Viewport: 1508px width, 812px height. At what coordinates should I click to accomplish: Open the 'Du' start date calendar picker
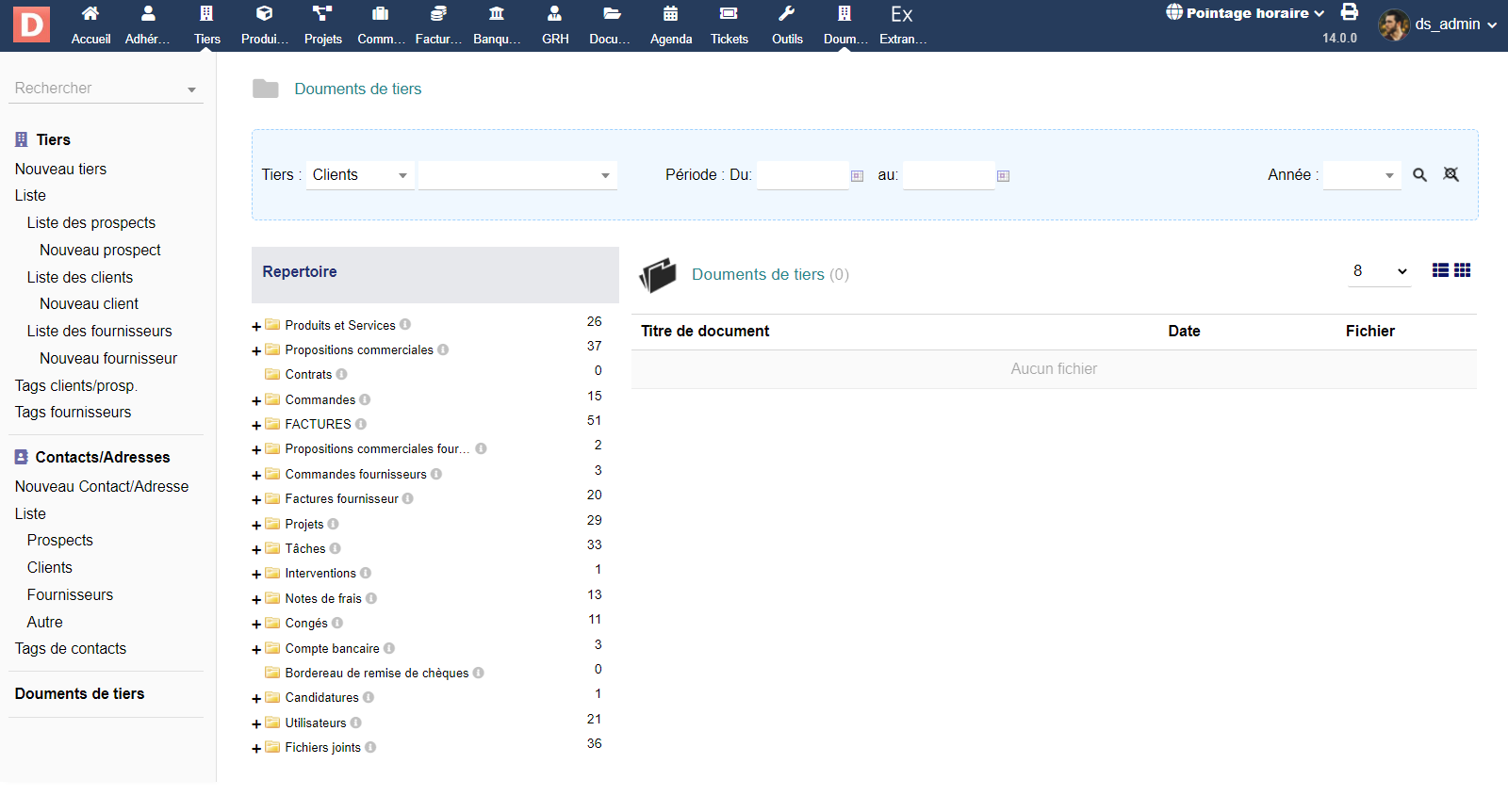coord(857,176)
